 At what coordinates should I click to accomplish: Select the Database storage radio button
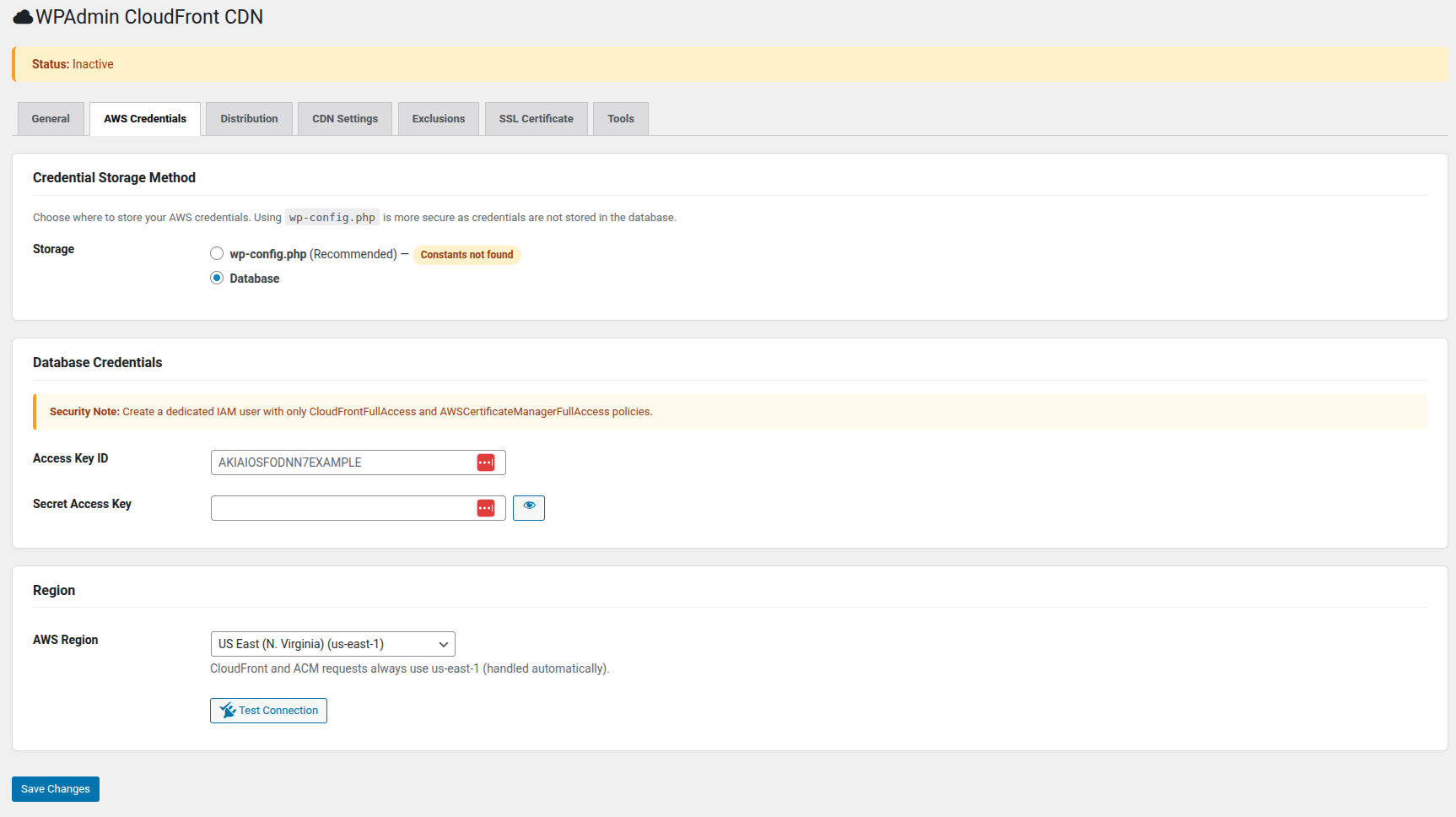tap(217, 278)
